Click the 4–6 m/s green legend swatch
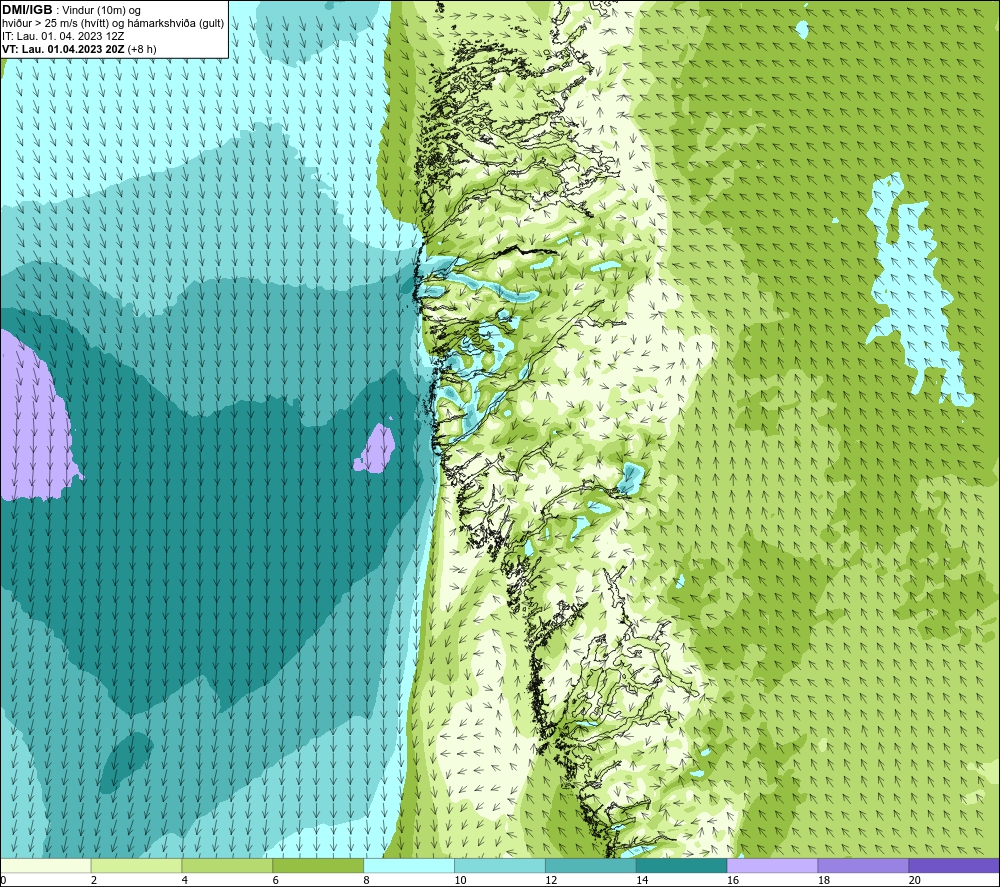The height and width of the screenshot is (887, 1000). [x=227, y=865]
